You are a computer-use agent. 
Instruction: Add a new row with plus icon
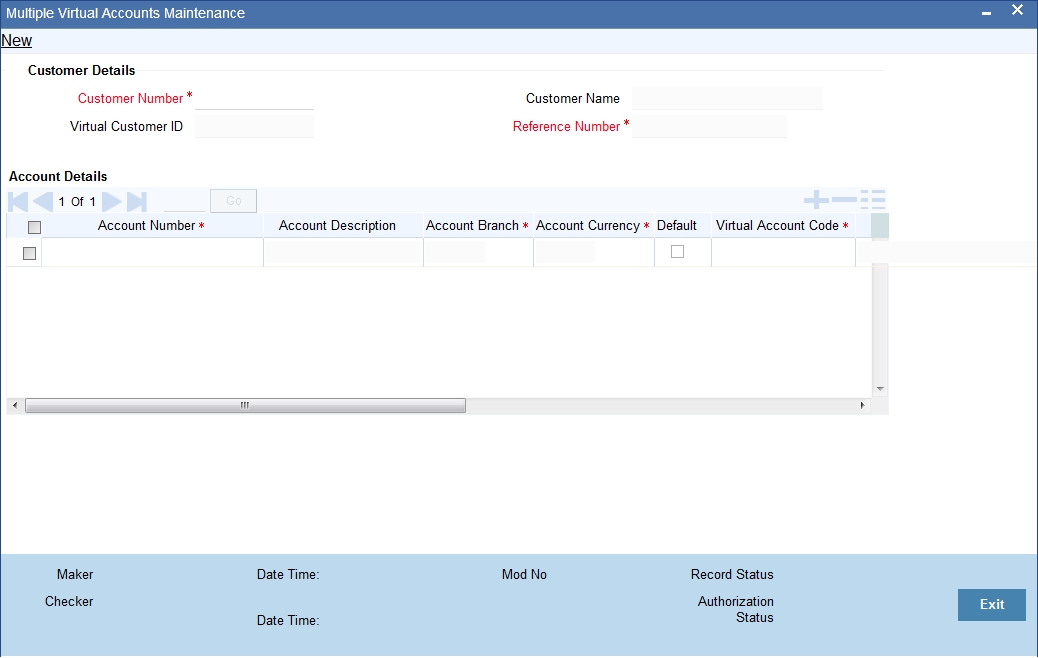point(816,199)
